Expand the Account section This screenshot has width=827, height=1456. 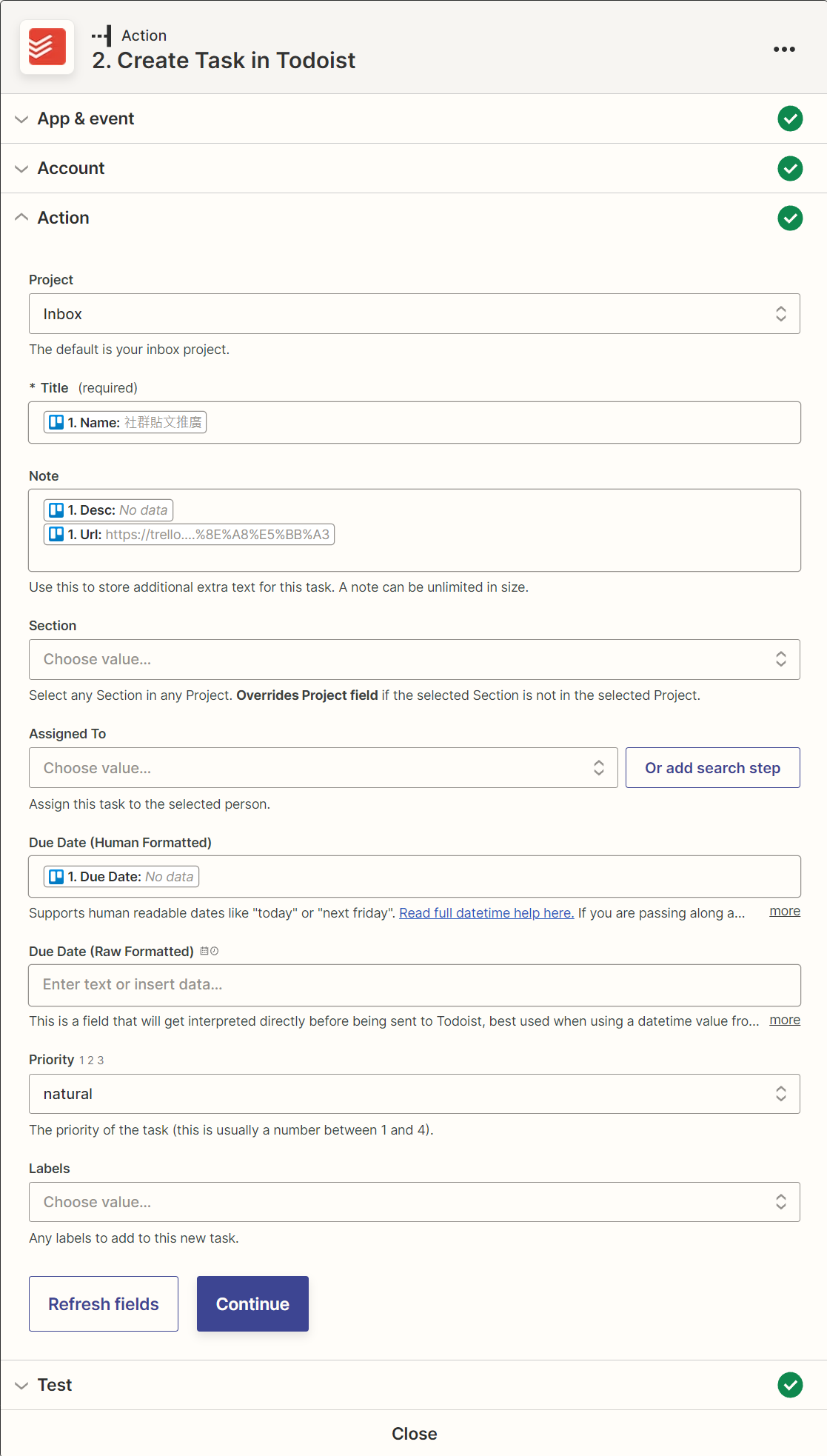(71, 168)
